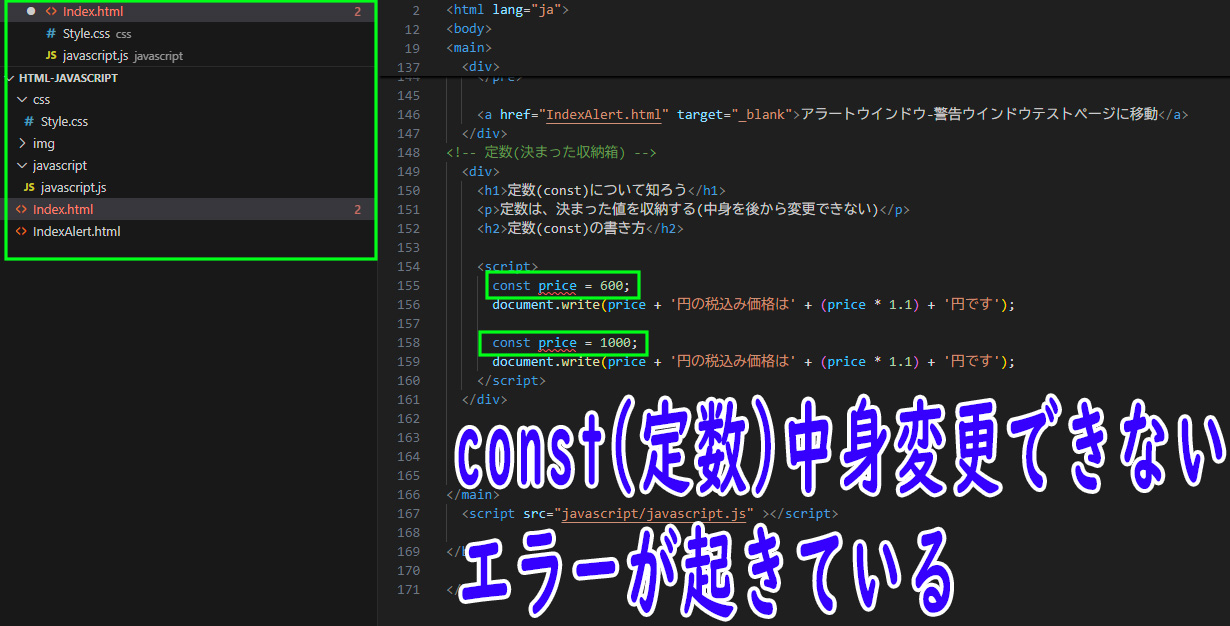This screenshot has width=1230, height=626.
Task: Place cursor in h1 text 定数(const)について知ろう
Action: (596, 191)
